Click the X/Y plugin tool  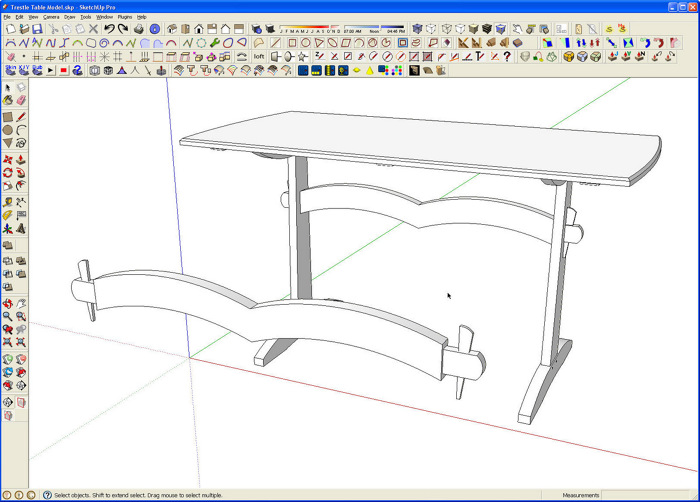point(24,70)
